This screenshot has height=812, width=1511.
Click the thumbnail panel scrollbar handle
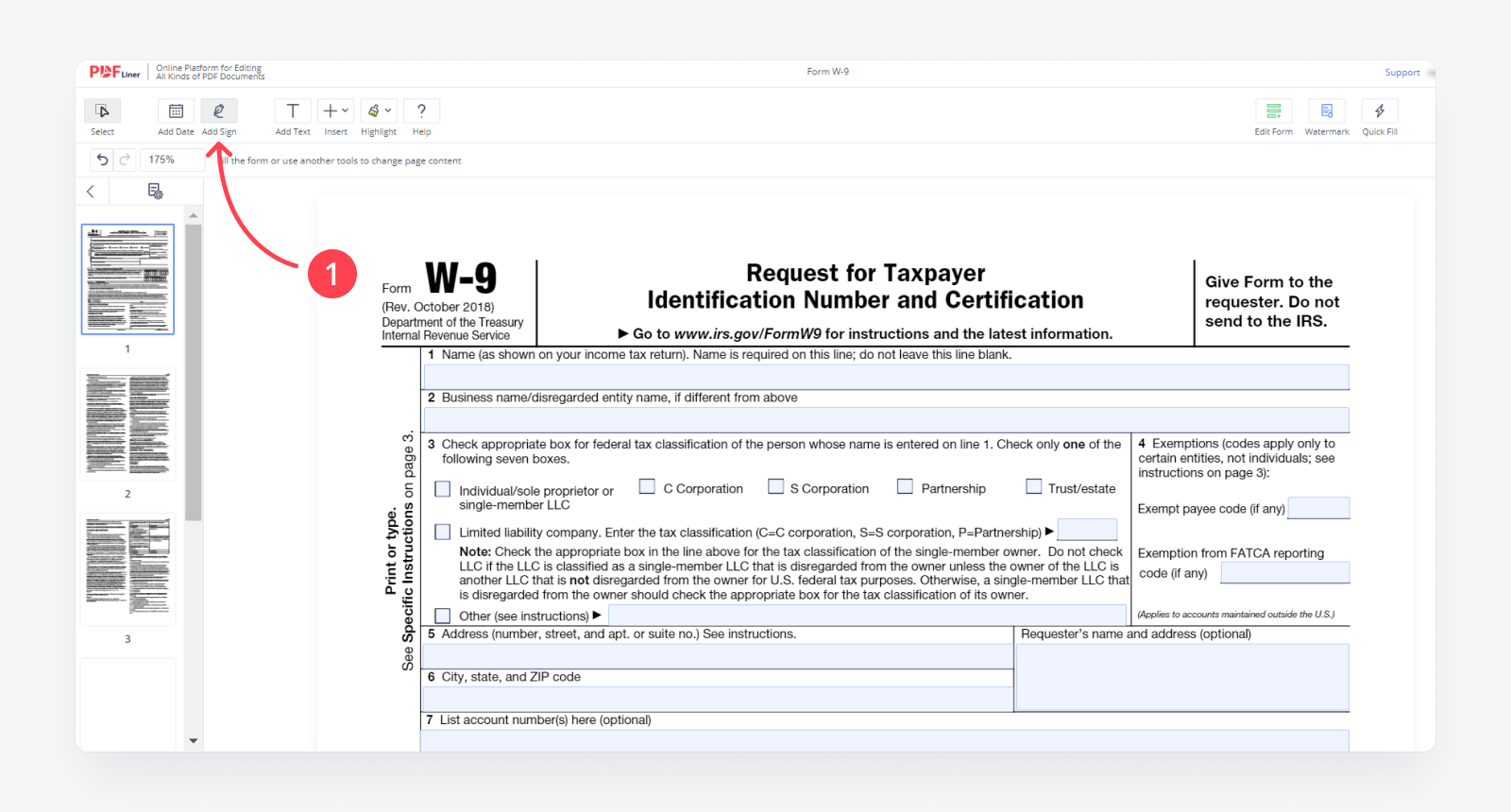[194, 372]
